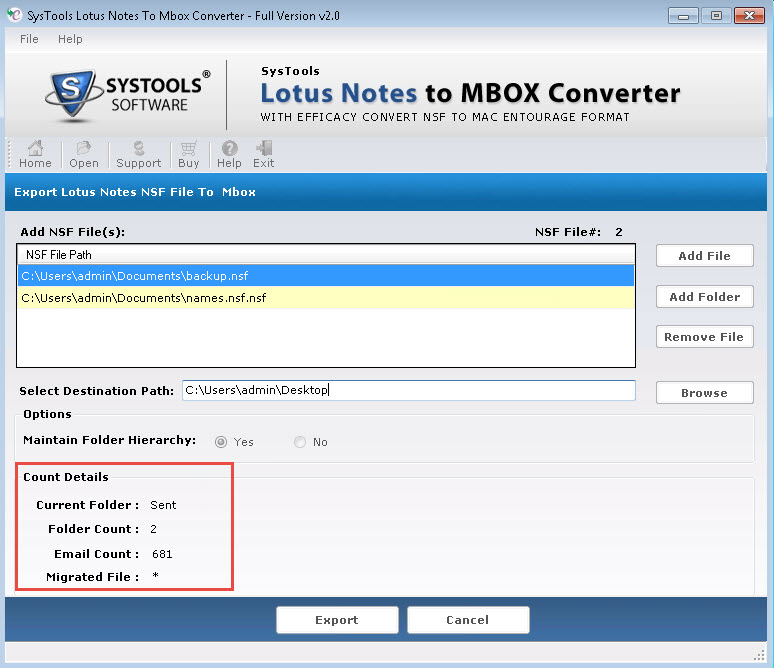Click the Current Folder value Sent

point(163,505)
